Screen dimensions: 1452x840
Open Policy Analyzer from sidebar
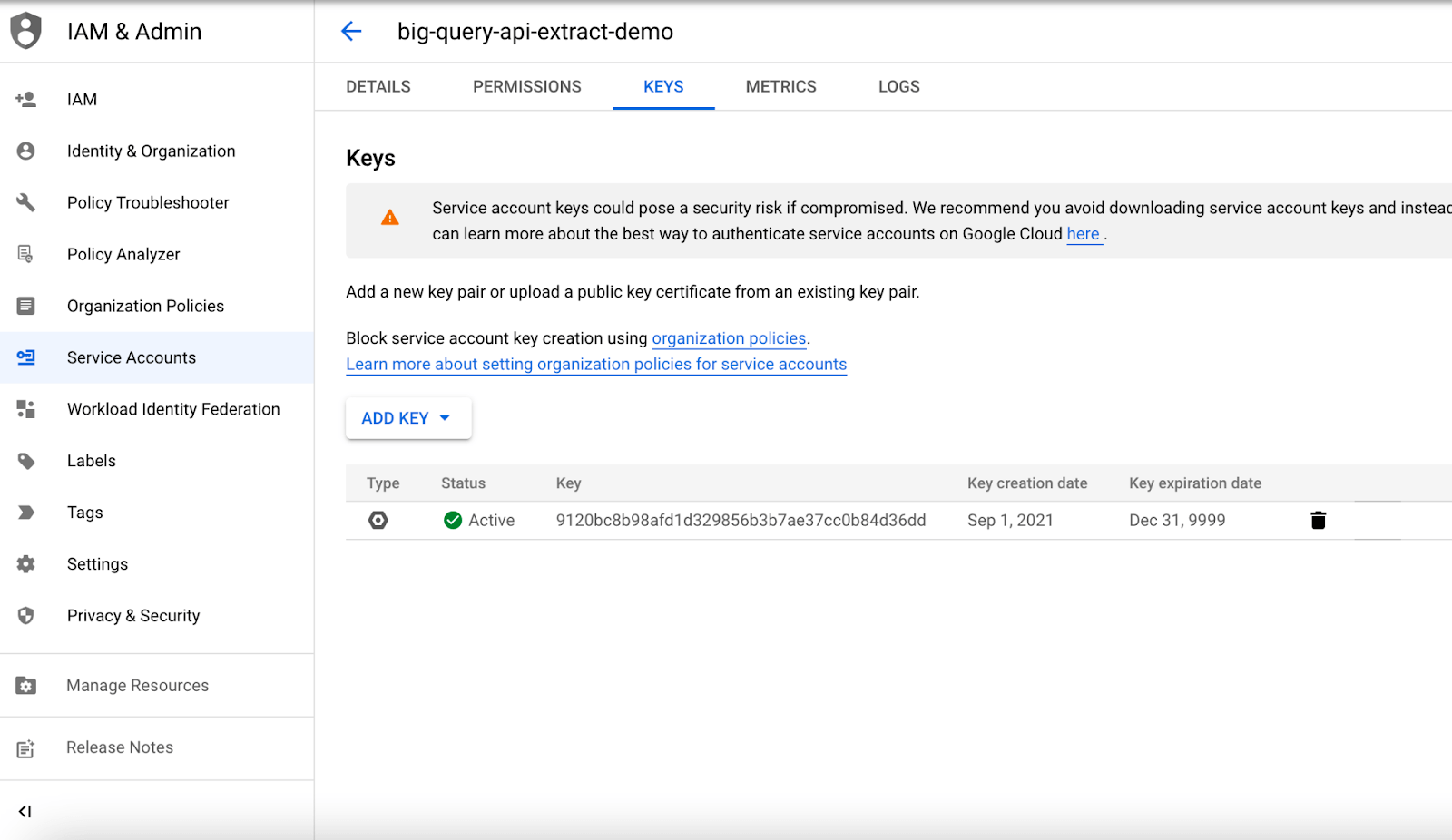coord(123,255)
